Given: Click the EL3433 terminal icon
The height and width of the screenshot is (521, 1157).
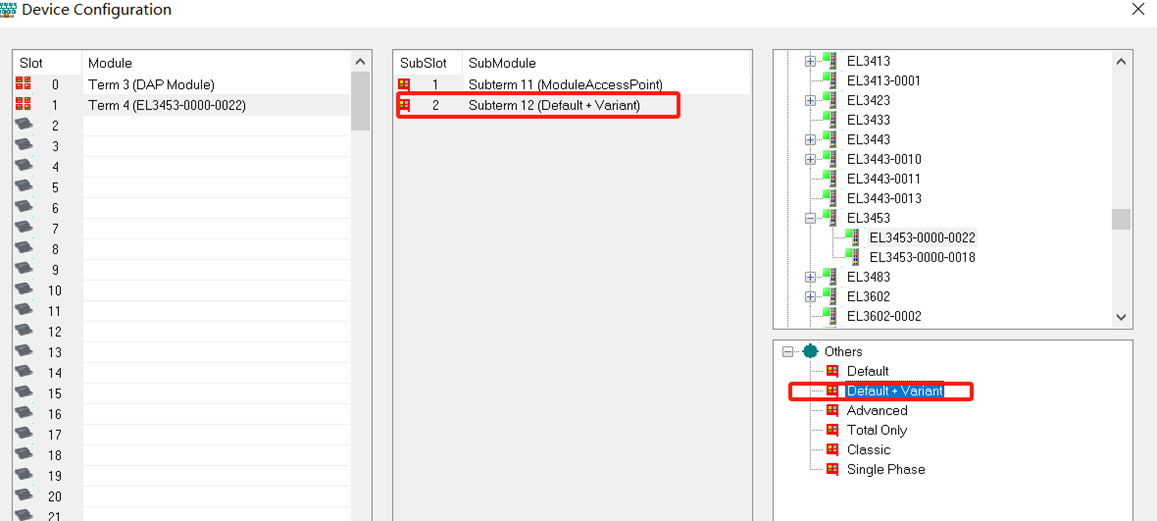Looking at the screenshot, I should (x=829, y=120).
